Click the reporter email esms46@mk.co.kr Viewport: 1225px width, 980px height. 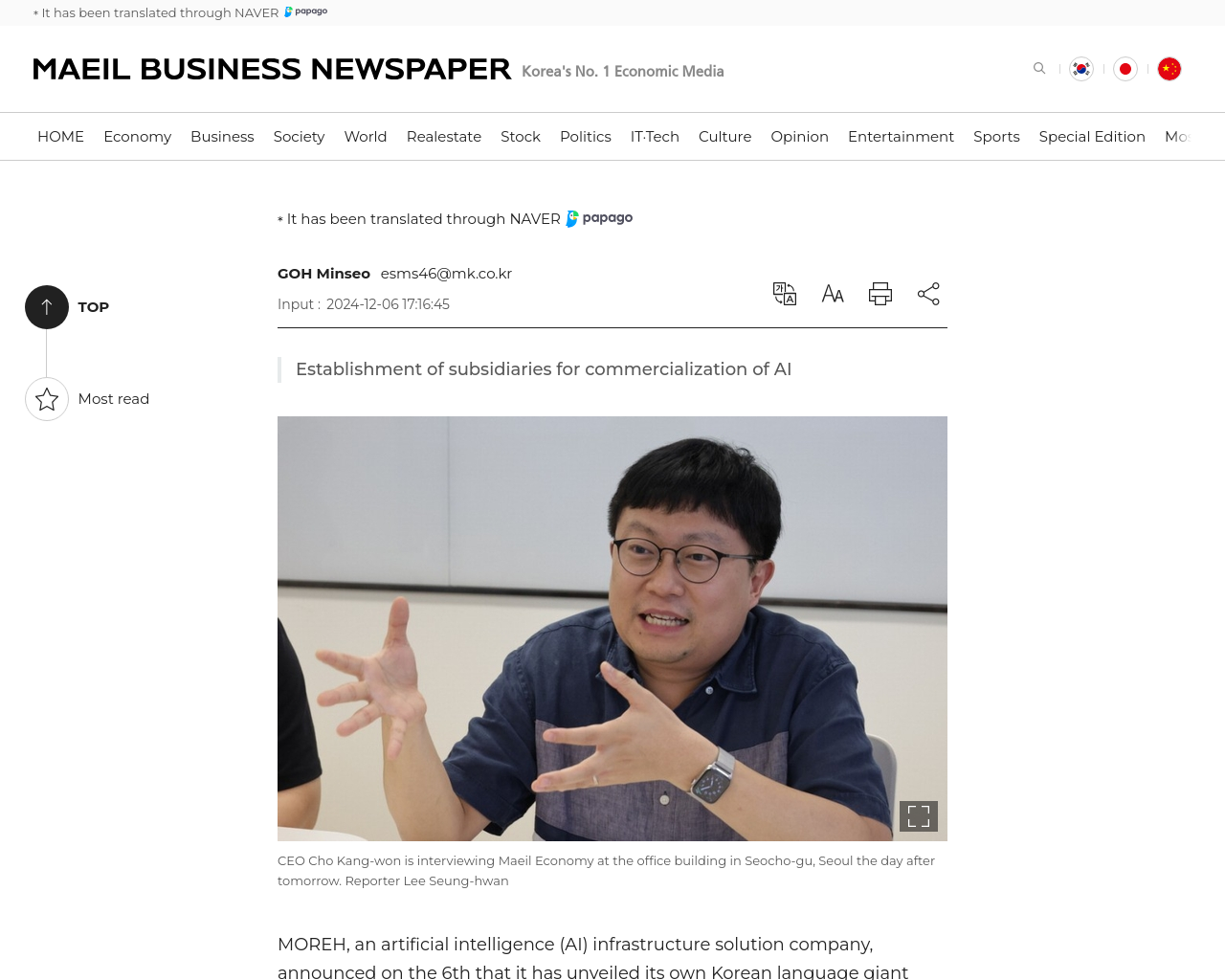446,274
